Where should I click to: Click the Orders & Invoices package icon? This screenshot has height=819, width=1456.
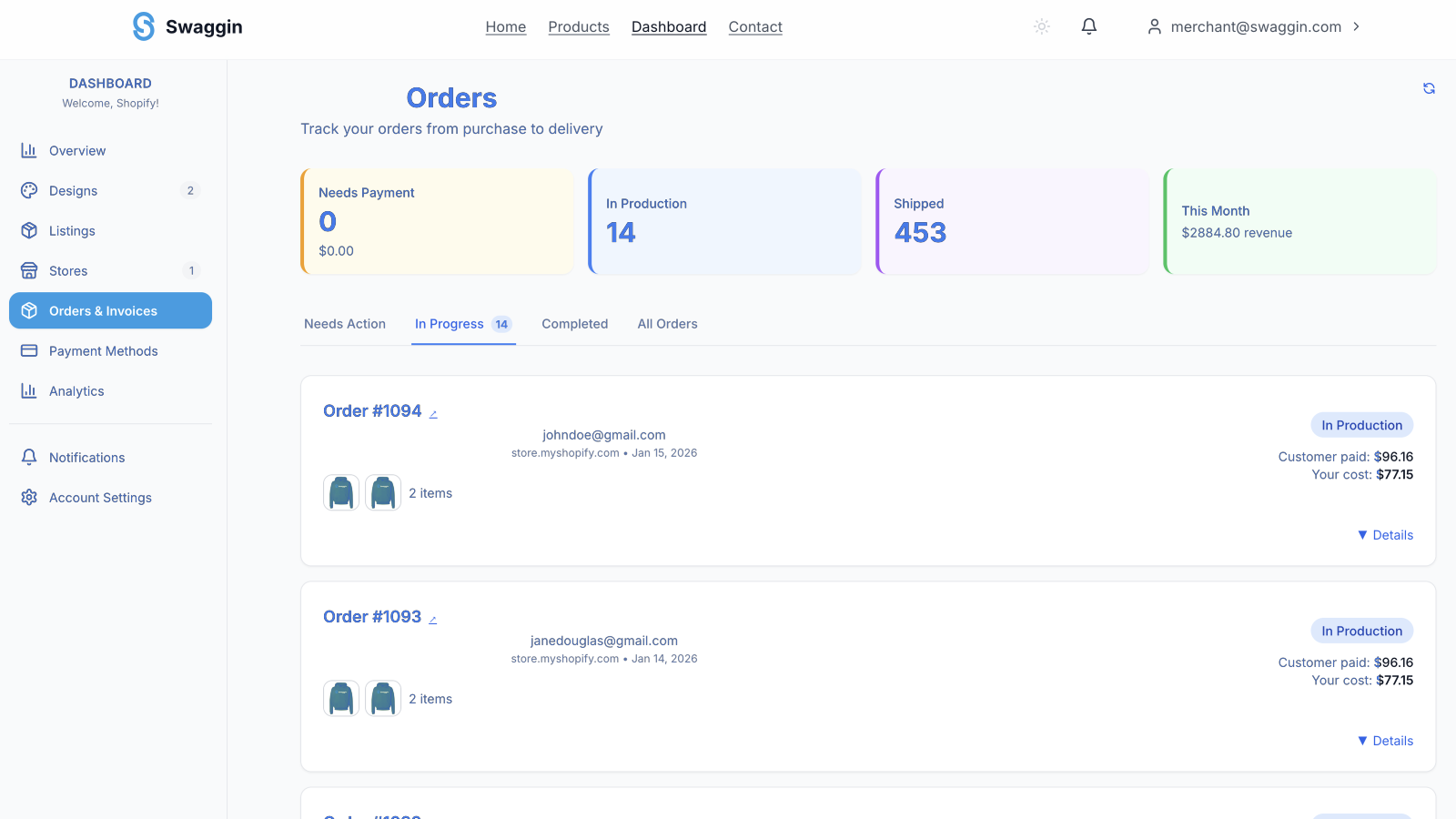[29, 310]
